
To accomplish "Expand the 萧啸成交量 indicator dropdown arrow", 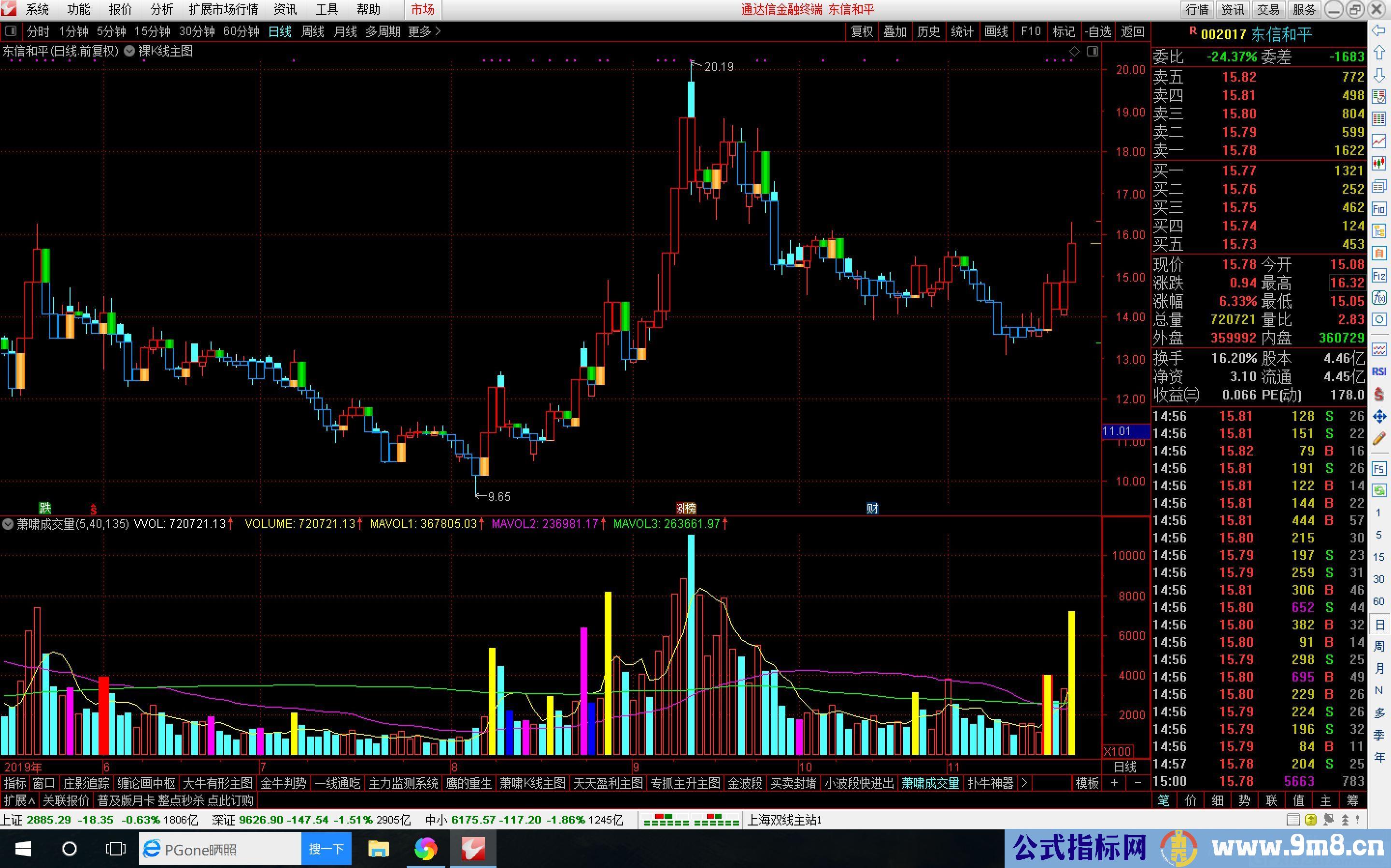I will click(8, 524).
